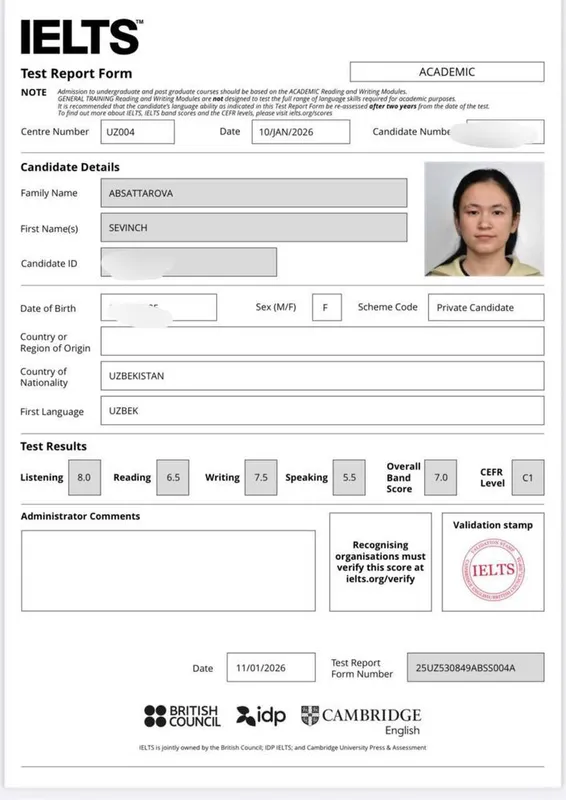Screen dimensions: 566x800
Task: Click the Test Report Form Number label
Action: 362,668
